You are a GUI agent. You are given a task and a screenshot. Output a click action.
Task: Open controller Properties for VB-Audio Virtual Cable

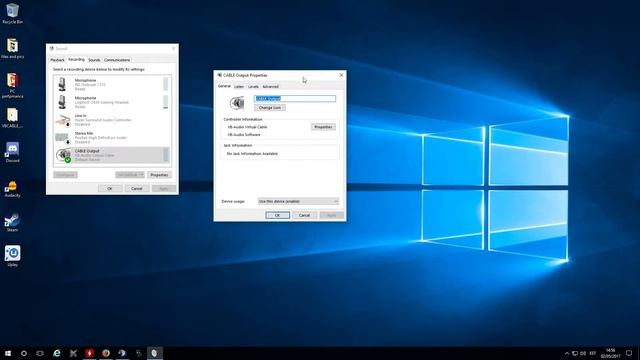tap(323, 127)
